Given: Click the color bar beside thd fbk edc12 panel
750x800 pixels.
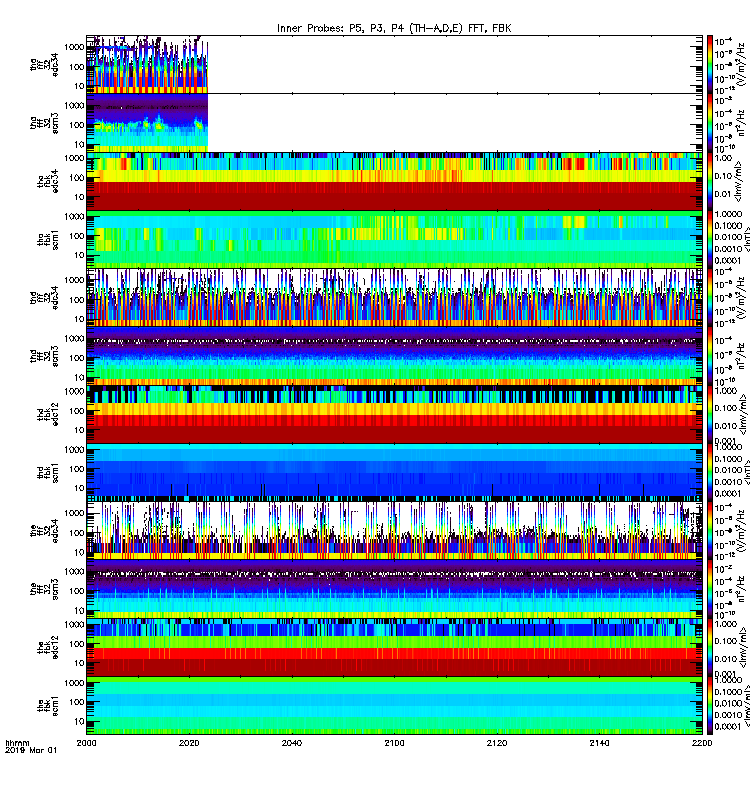Looking at the screenshot, I should pos(710,414).
